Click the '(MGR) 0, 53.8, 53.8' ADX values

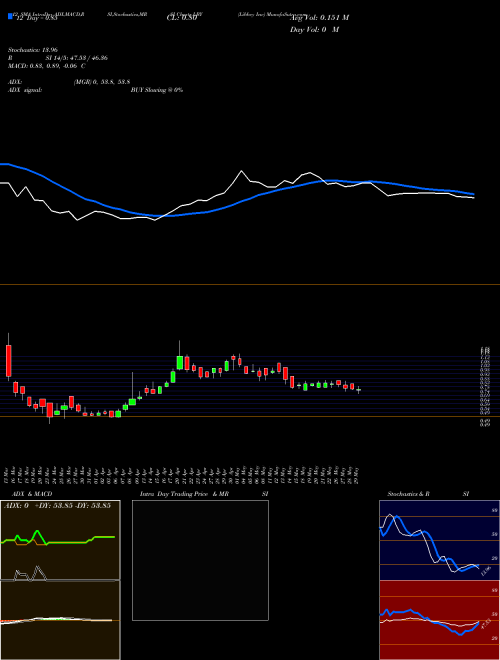click(101, 82)
